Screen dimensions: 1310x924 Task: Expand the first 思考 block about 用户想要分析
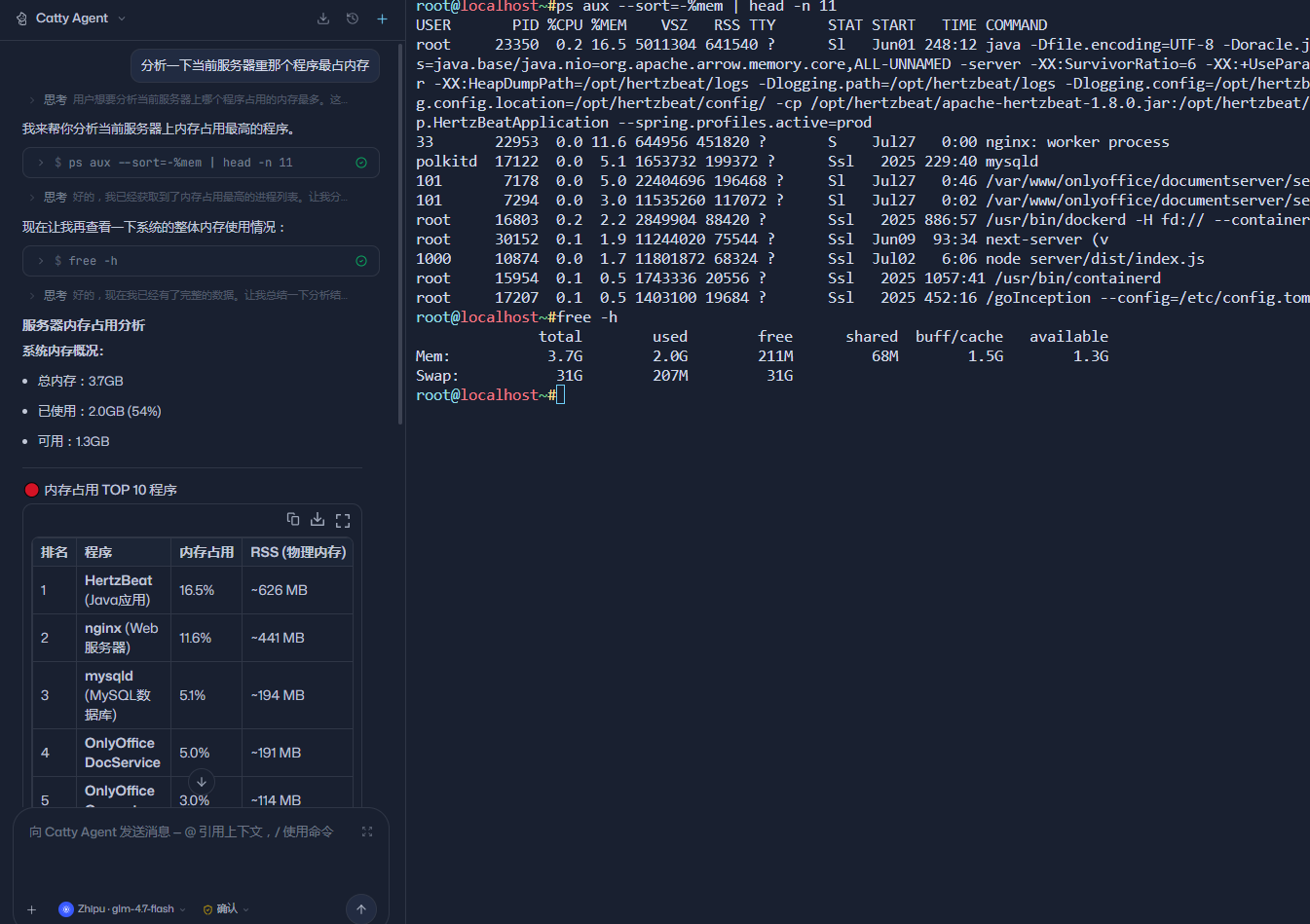[x=190, y=99]
